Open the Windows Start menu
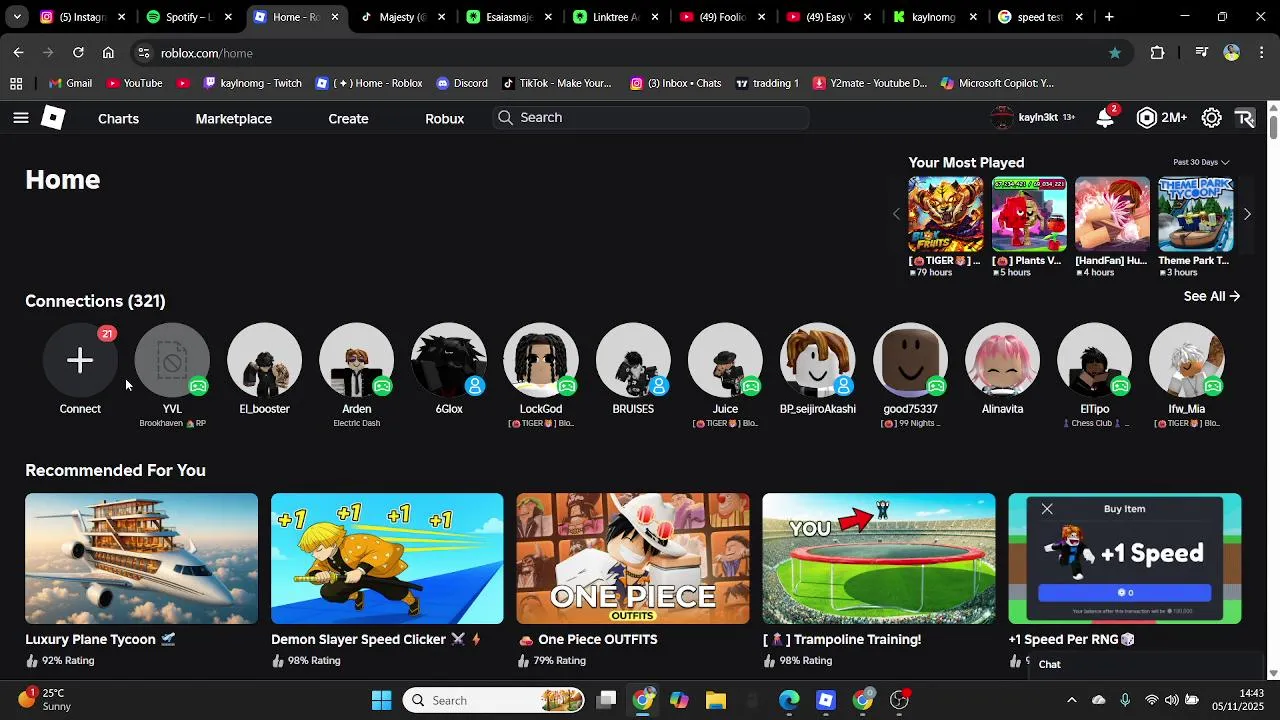This screenshot has height=720, width=1280. (381, 700)
